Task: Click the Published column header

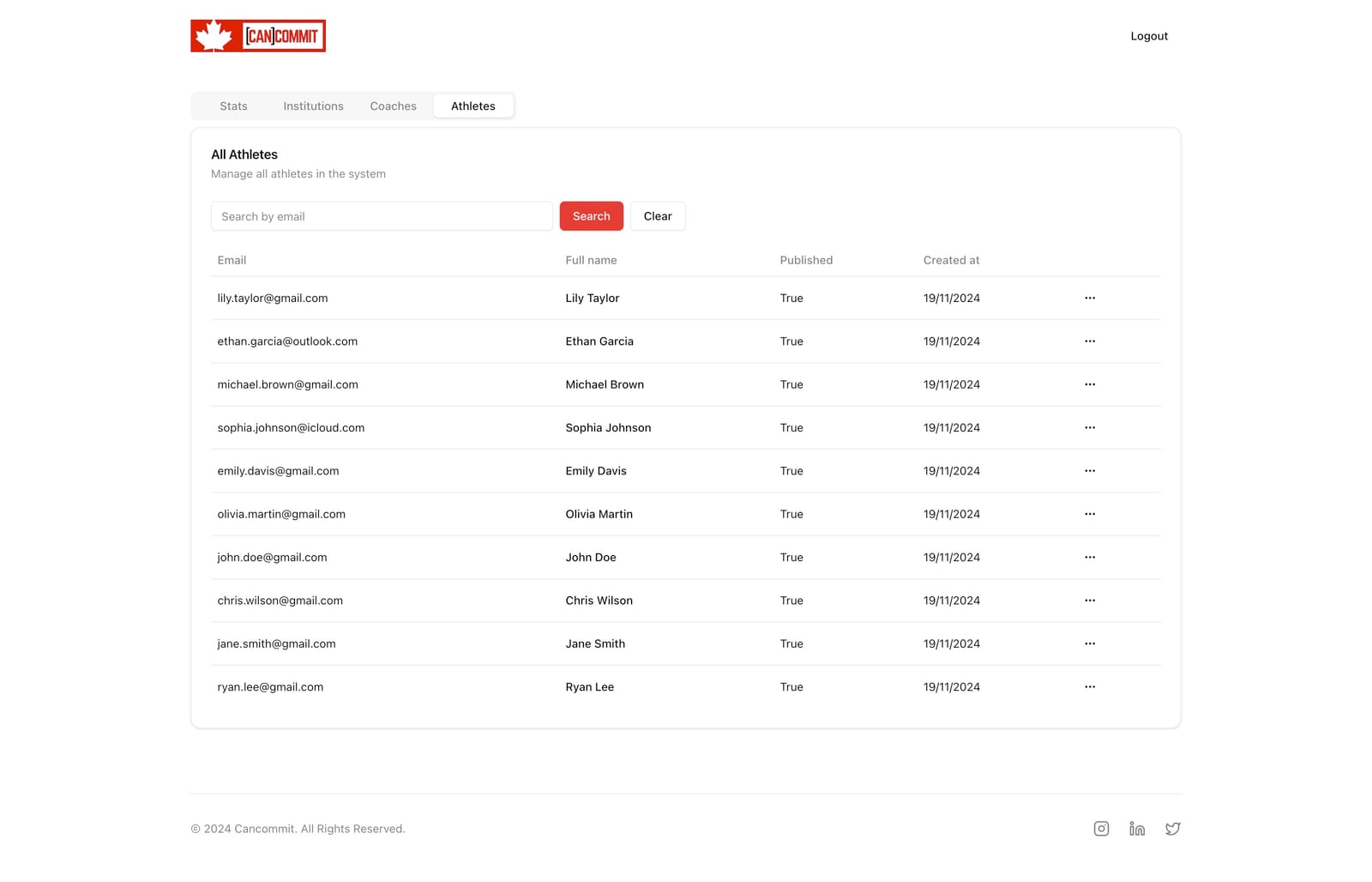Action: coord(806,260)
